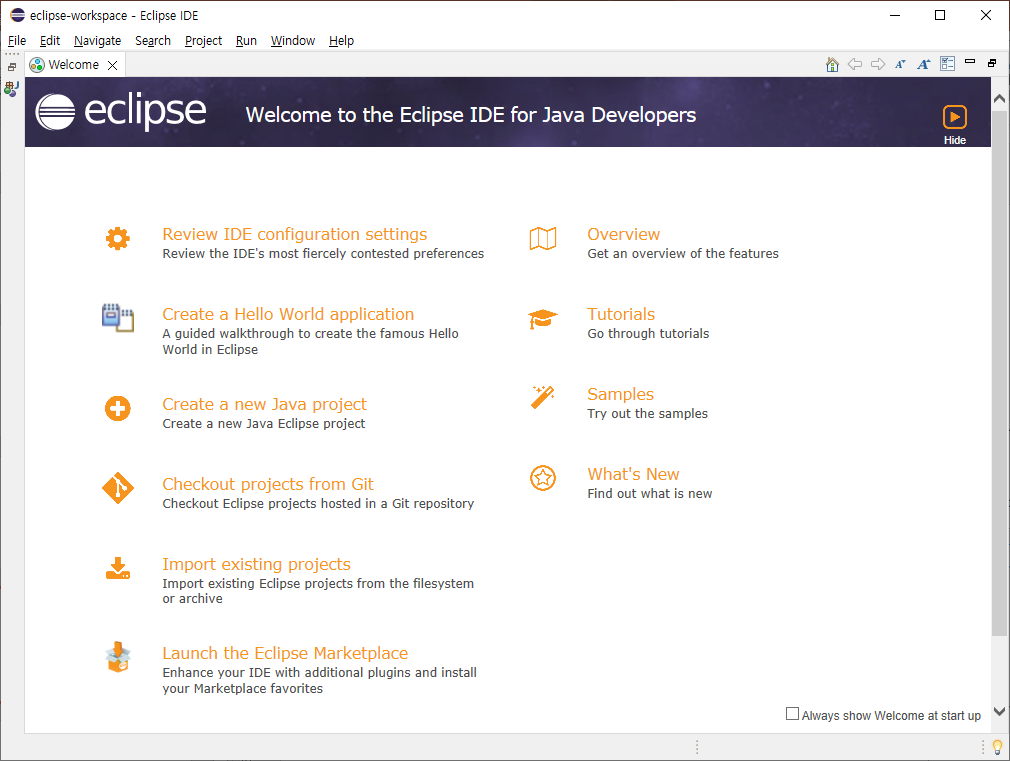The image size is (1010, 761).
Task: Open the File menu
Action: click(x=17, y=41)
